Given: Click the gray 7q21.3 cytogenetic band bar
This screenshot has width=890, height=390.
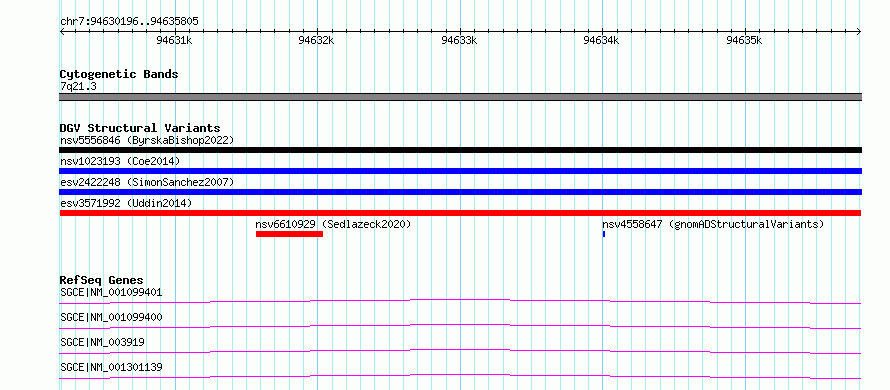Looking at the screenshot, I should (x=460, y=97).
